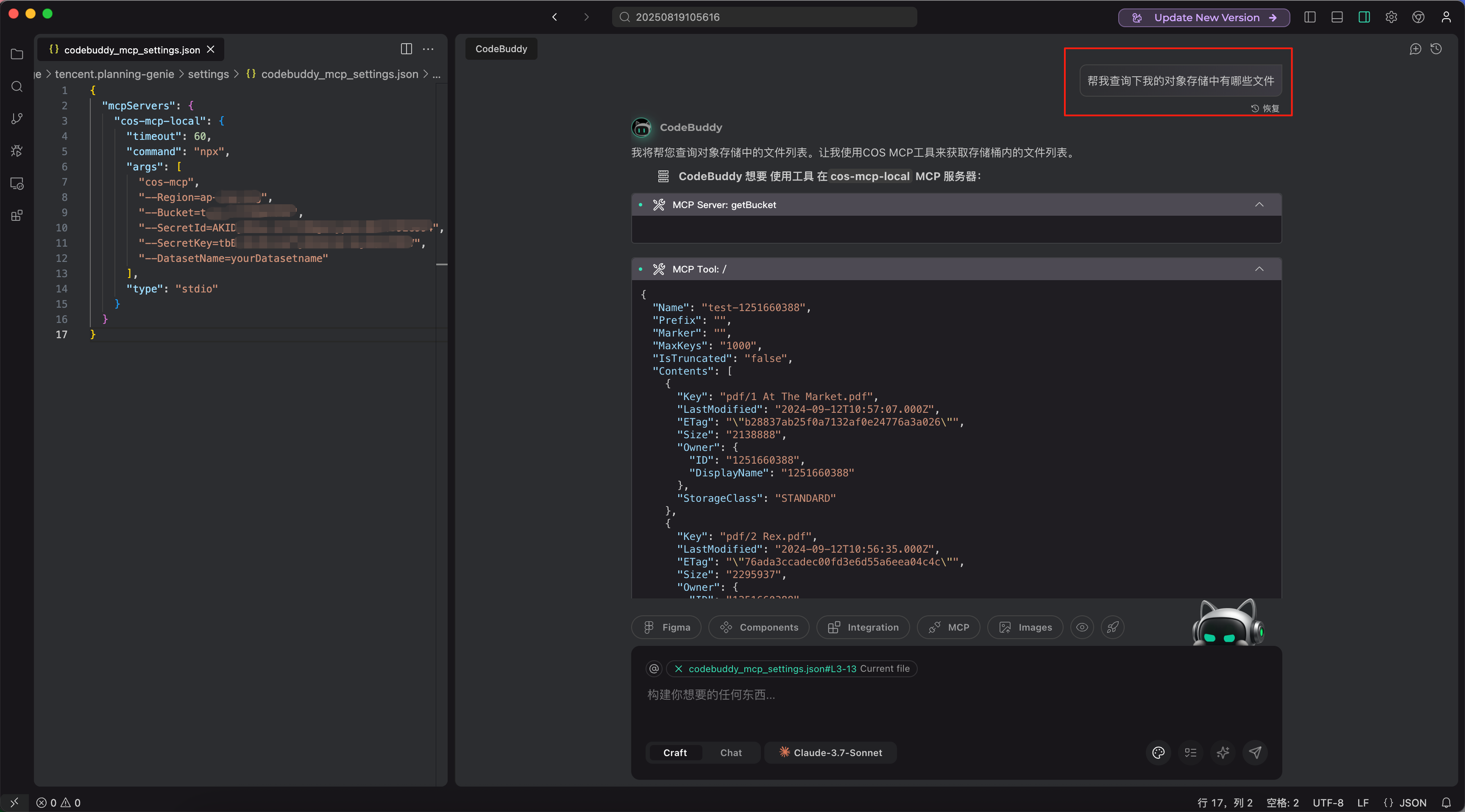Open Source Control from the activity bar
Image resolution: width=1465 pixels, height=812 pixels.
(x=17, y=118)
